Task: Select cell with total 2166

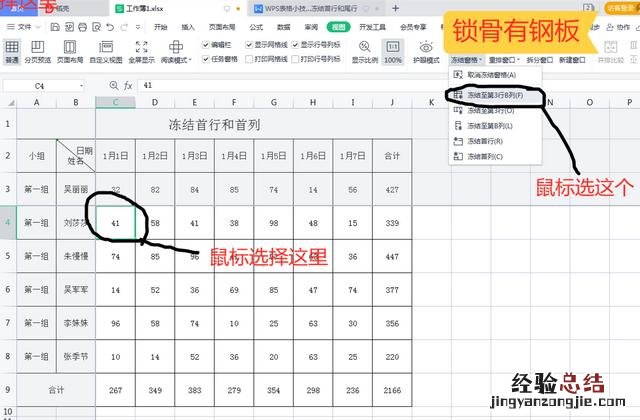Action: pos(392,390)
